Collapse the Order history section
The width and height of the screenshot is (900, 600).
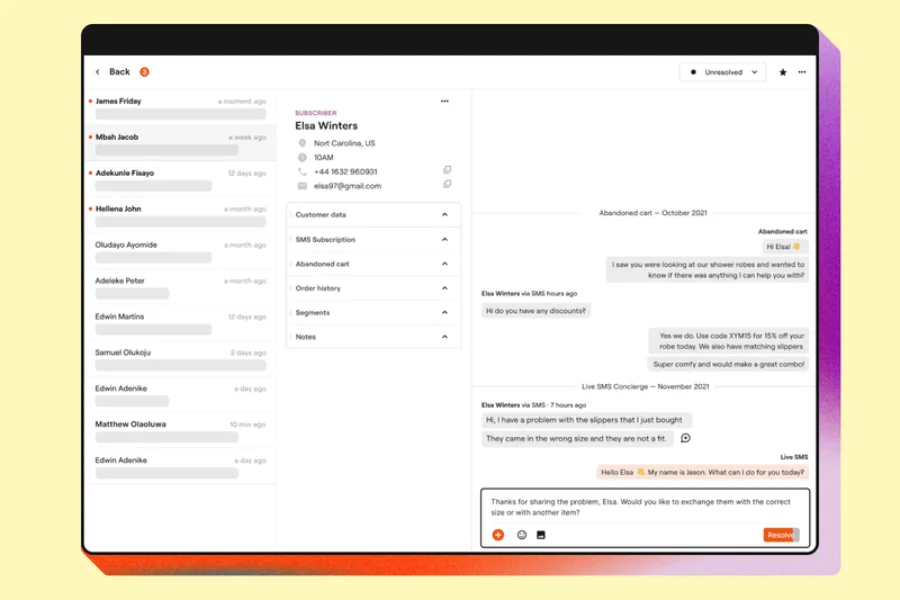(x=445, y=288)
